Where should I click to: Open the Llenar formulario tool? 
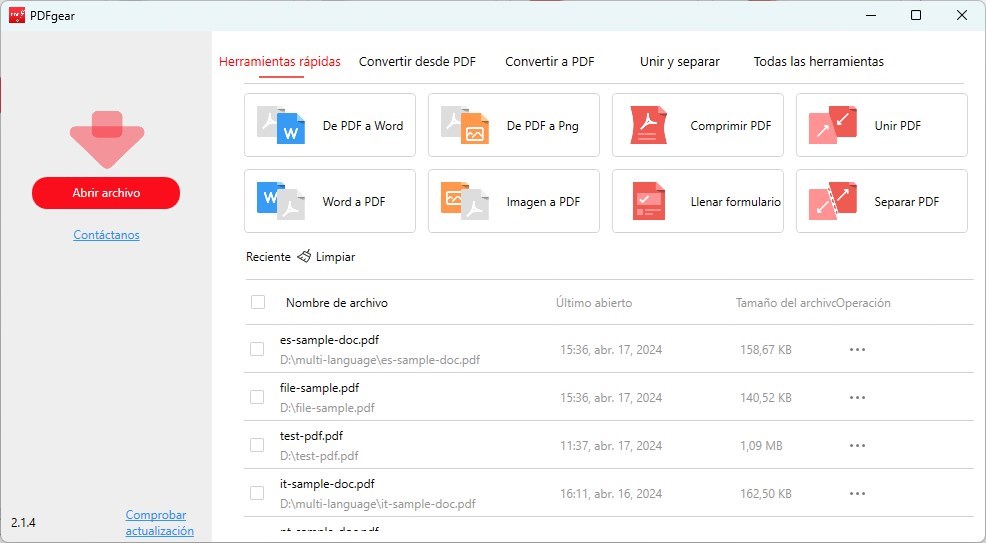coord(697,201)
